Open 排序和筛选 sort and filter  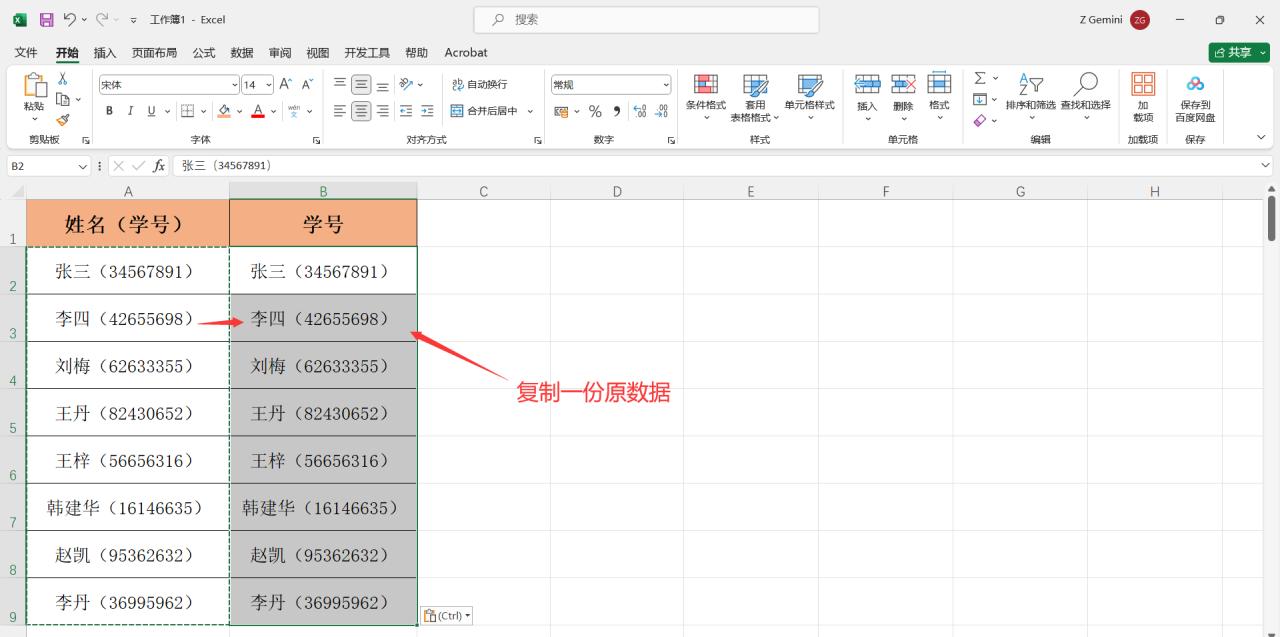click(1031, 96)
